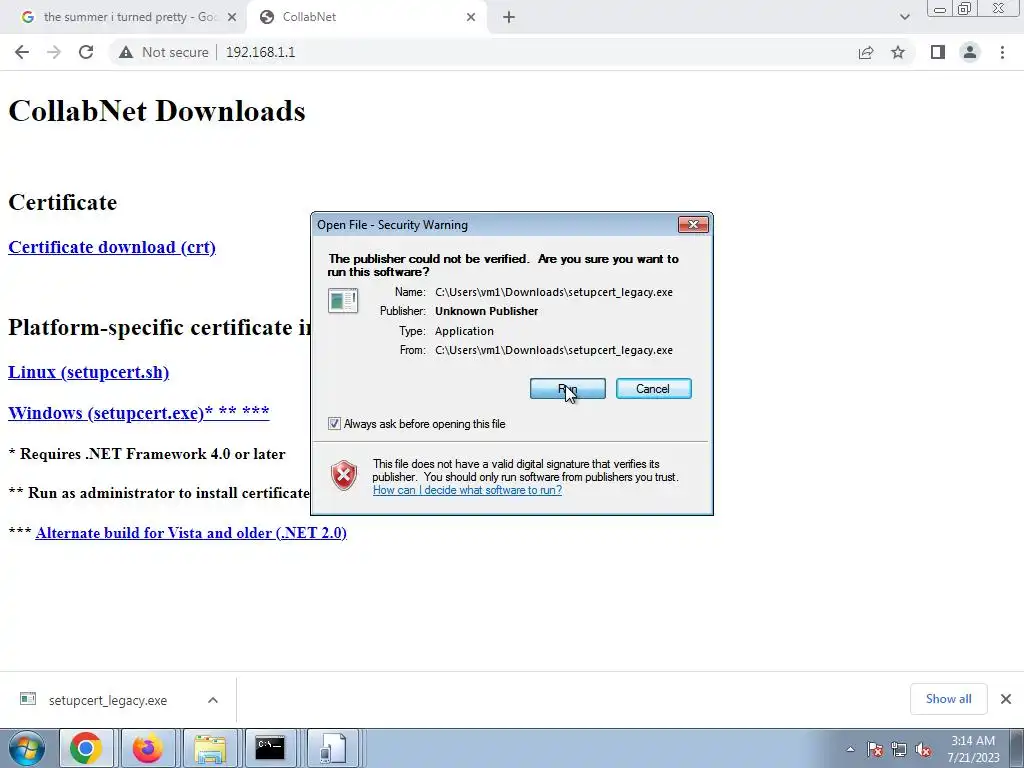Screen dimensions: 1024x768
Task: Click the taskbar clock showing 3:14 AM
Action: pyautogui.click(x=973, y=749)
